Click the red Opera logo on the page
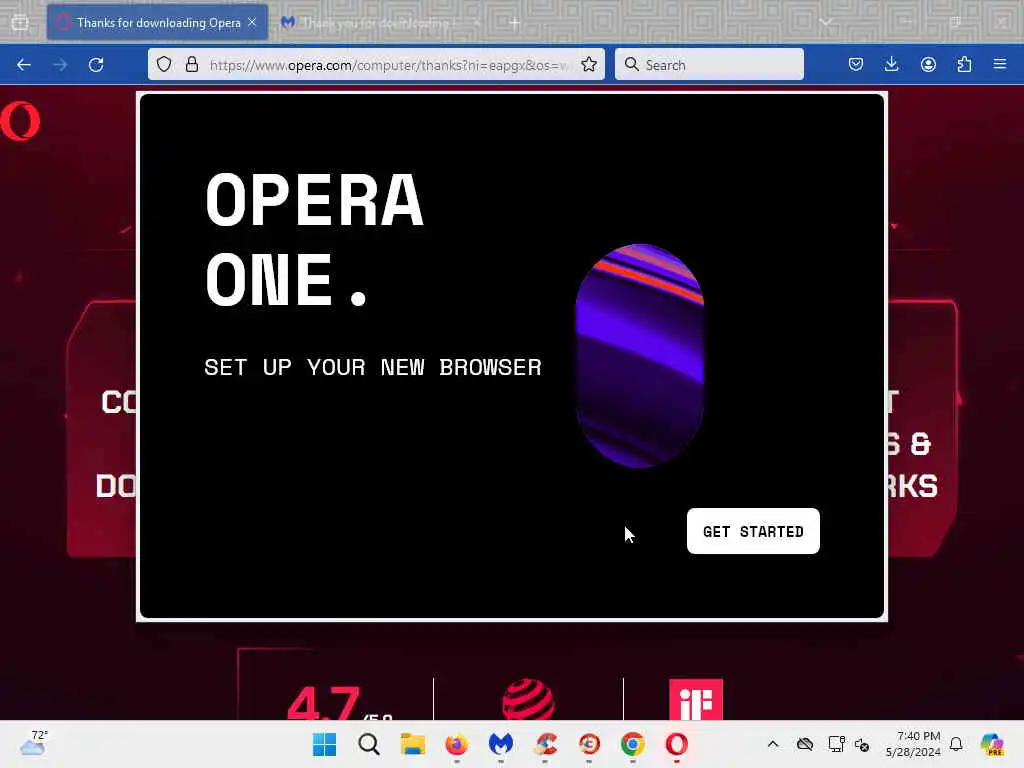 tap(20, 121)
